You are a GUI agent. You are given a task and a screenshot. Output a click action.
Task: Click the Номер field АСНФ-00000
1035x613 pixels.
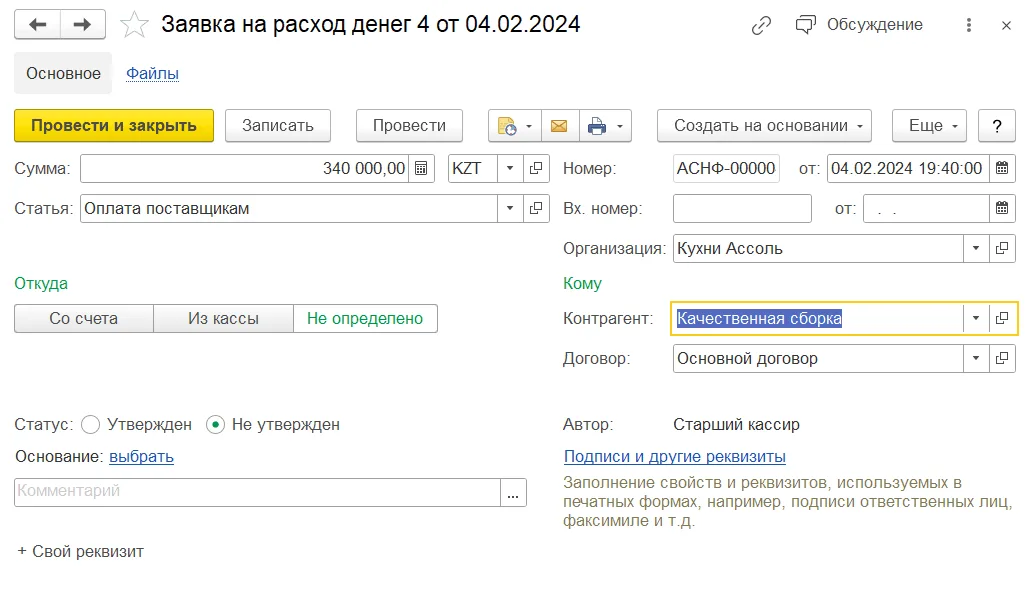point(726,168)
